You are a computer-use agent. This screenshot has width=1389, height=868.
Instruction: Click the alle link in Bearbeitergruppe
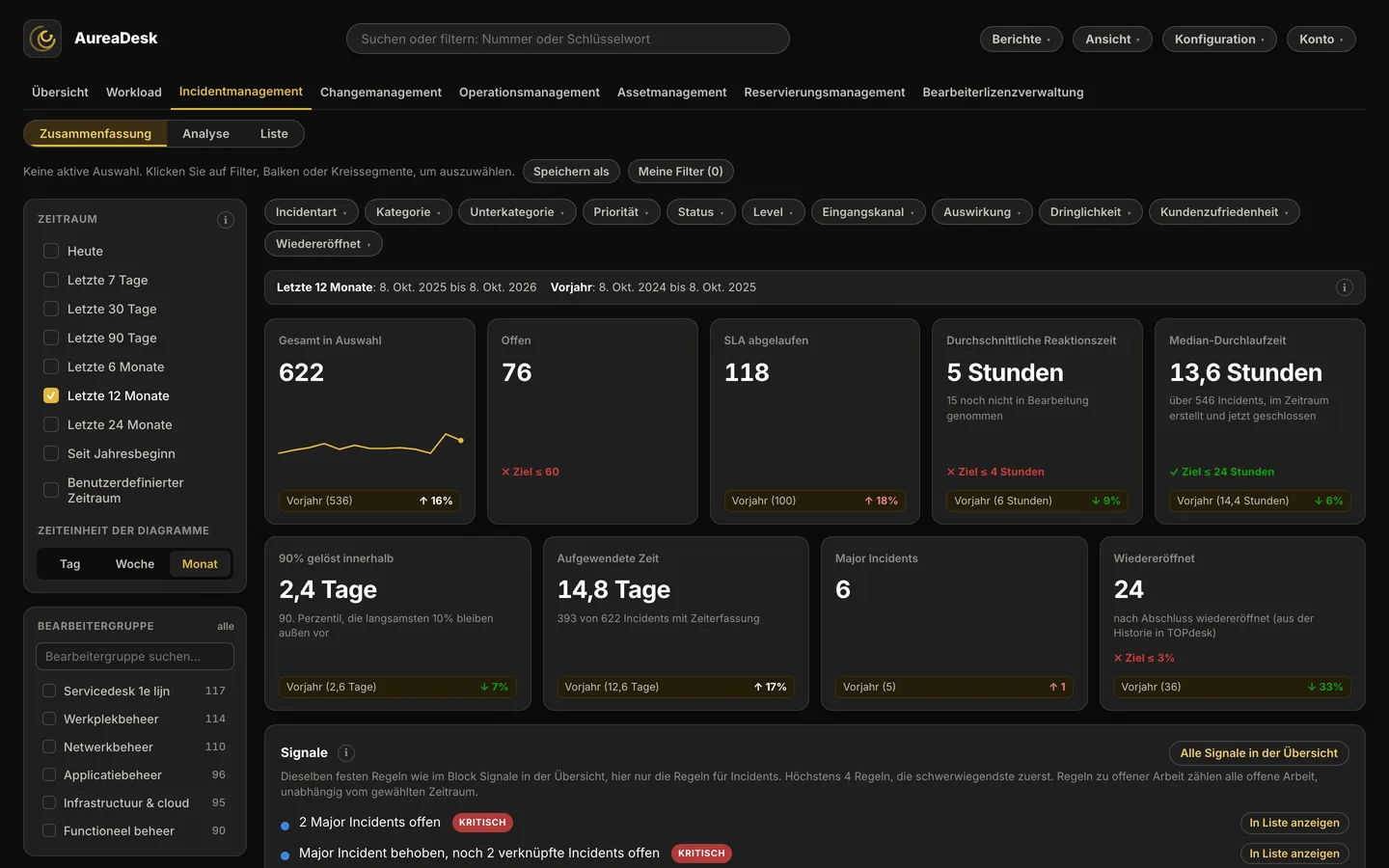[226, 627]
